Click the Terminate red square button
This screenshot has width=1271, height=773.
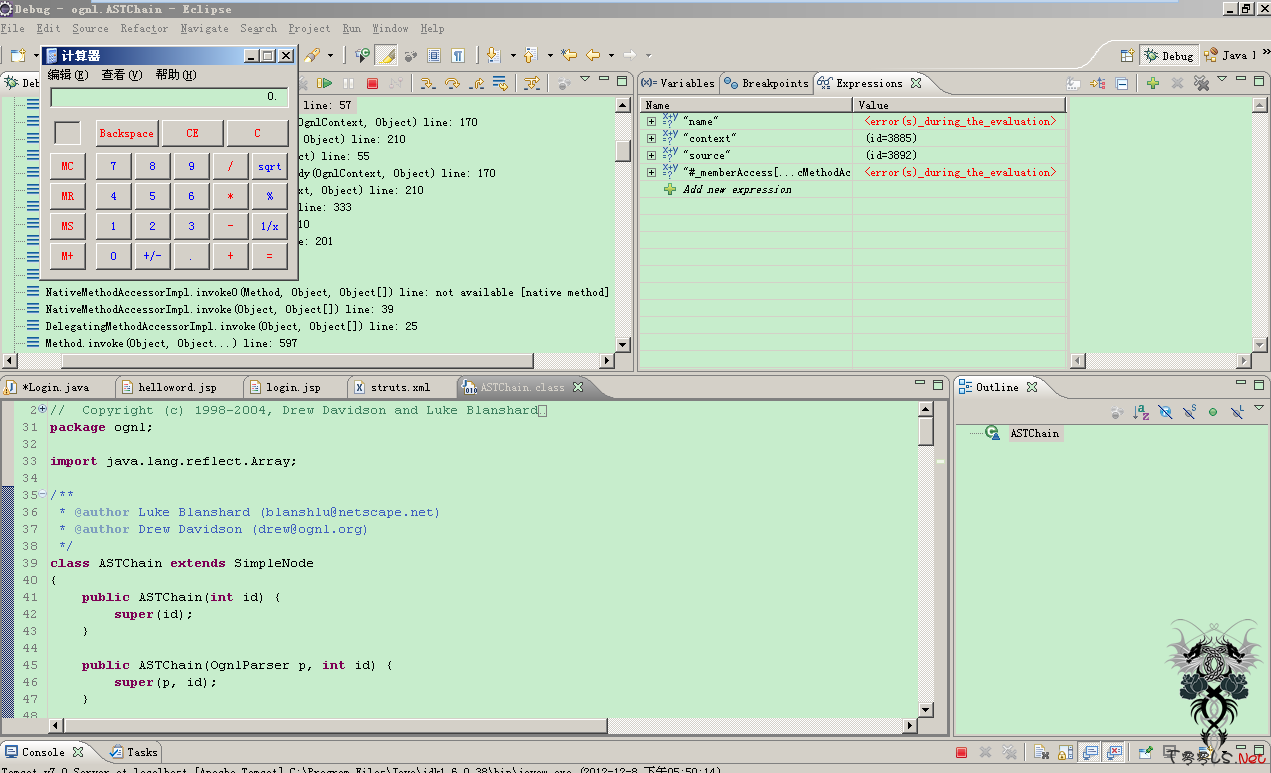[372, 84]
